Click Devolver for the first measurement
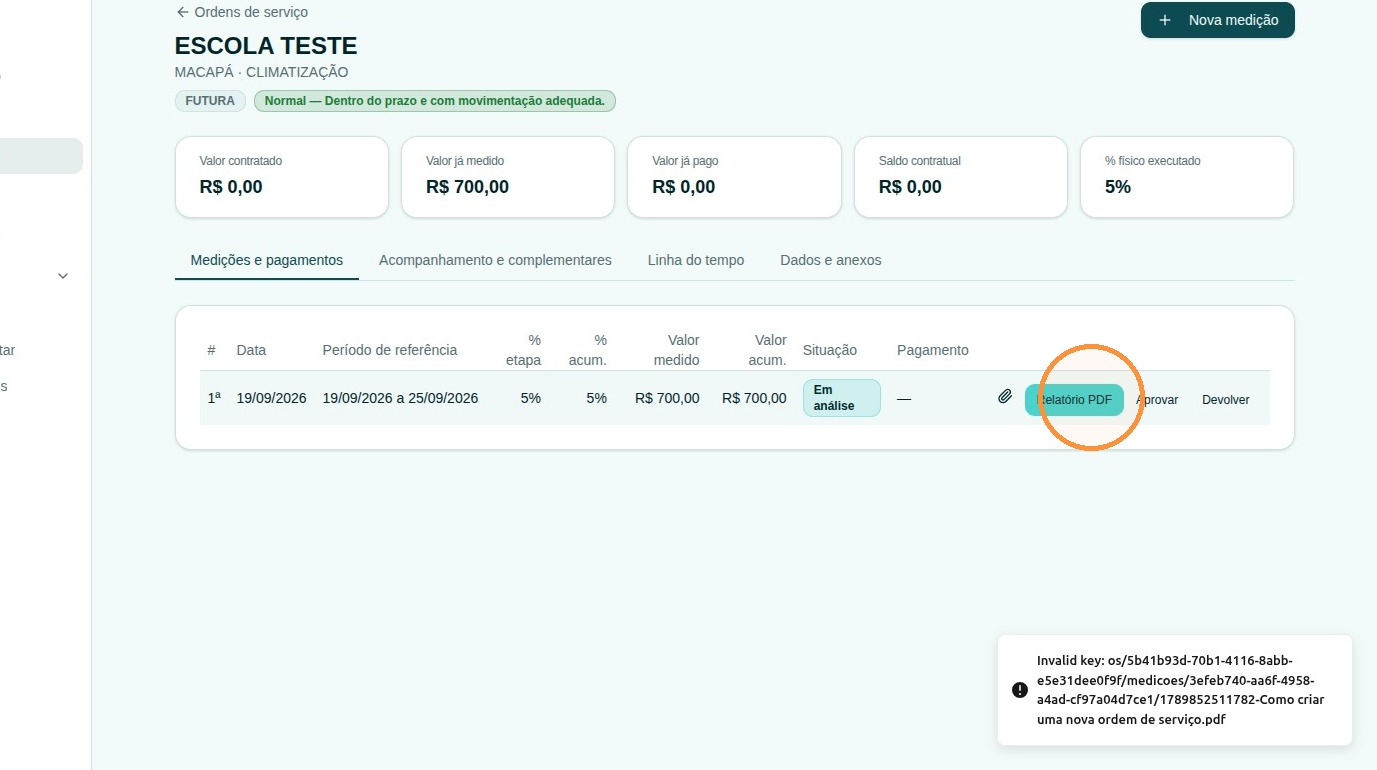Screen dimensions: 1377x770 1226,399
